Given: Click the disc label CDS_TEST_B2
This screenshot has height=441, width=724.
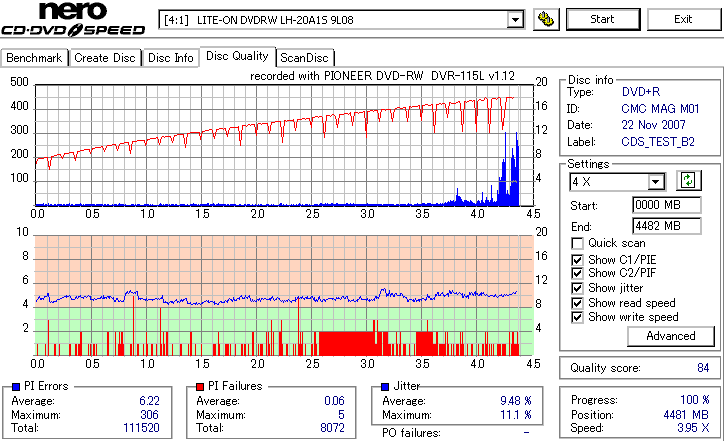Looking at the screenshot, I should click(658, 142).
